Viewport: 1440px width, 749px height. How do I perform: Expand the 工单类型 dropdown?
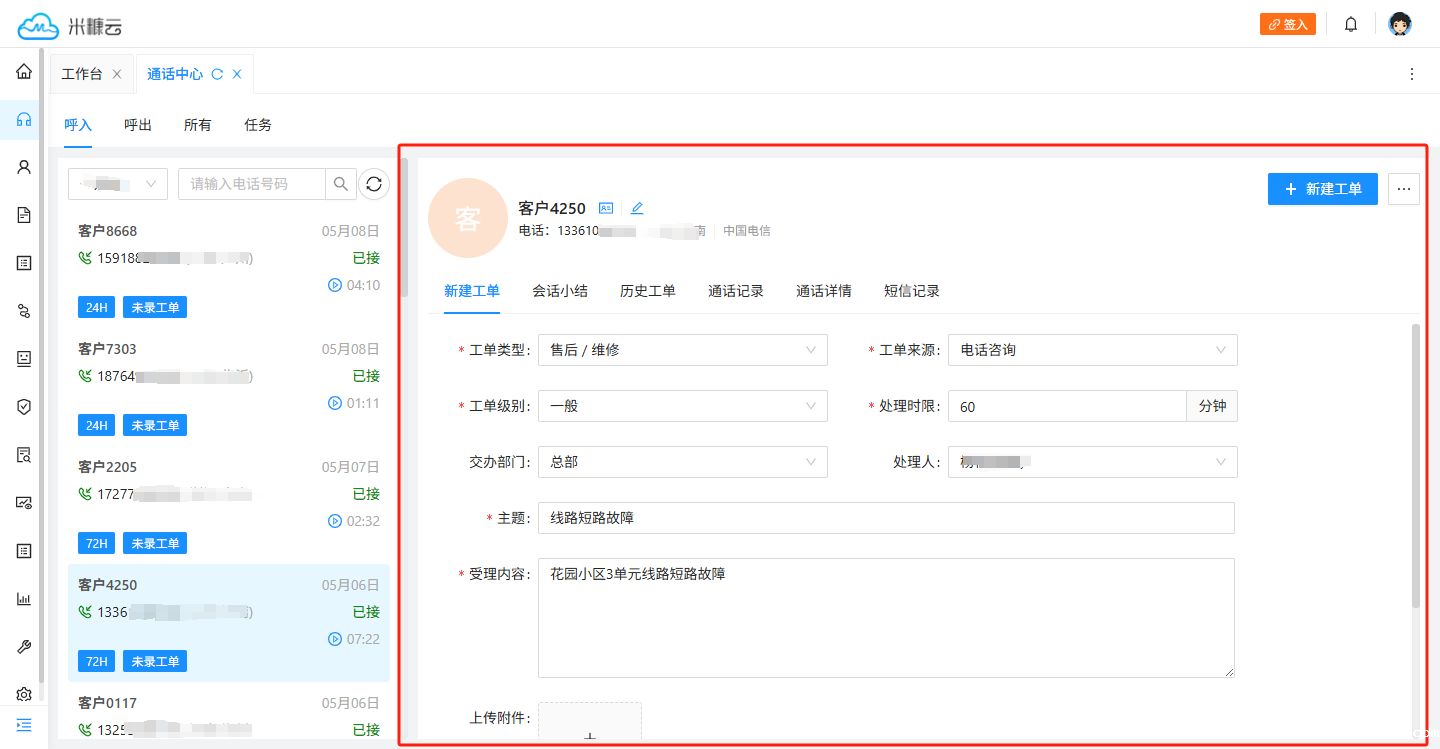(682, 350)
